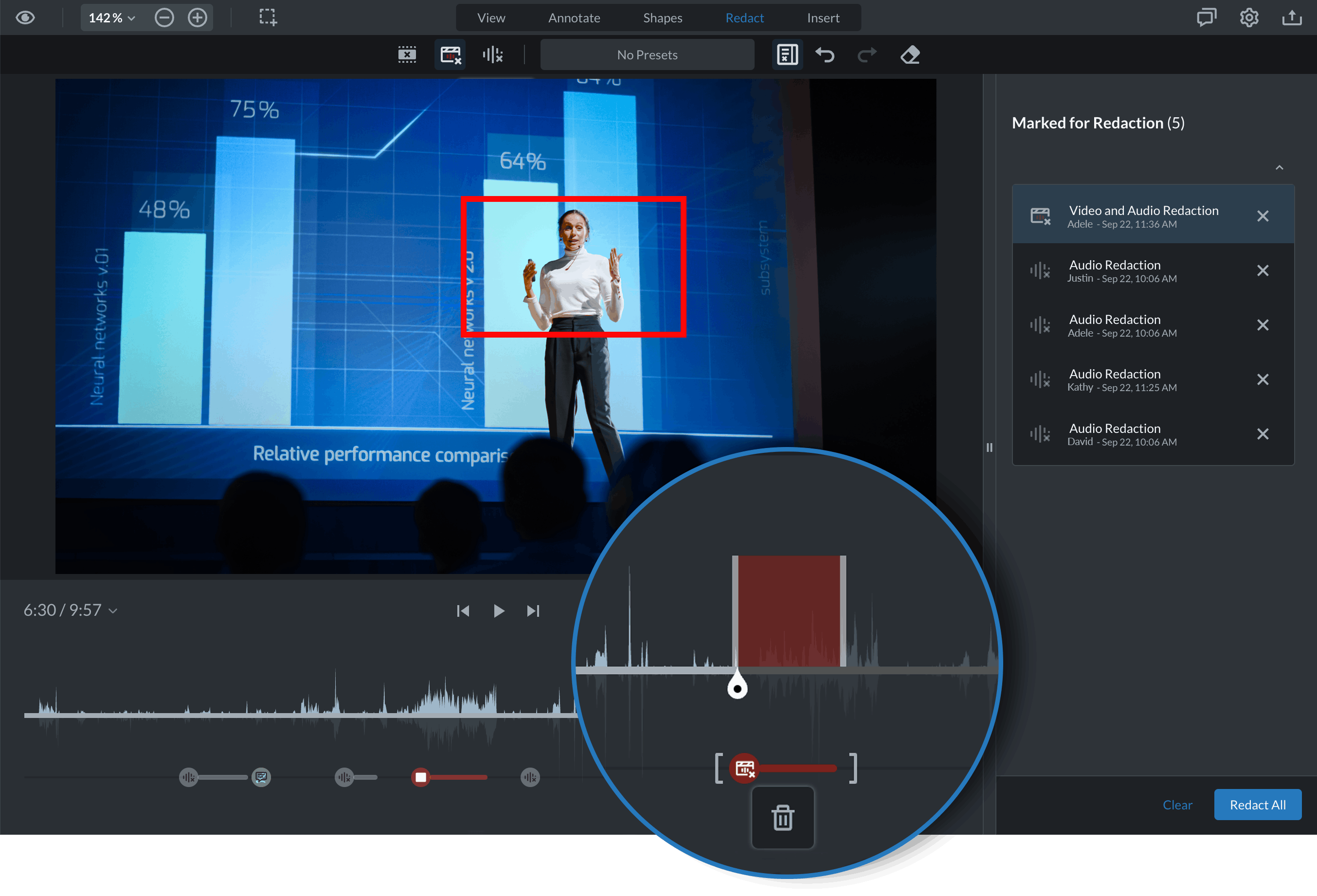Remove Adele's Audio Redaction at 10:06 AM
The height and width of the screenshot is (896, 1317).
[x=1263, y=325]
